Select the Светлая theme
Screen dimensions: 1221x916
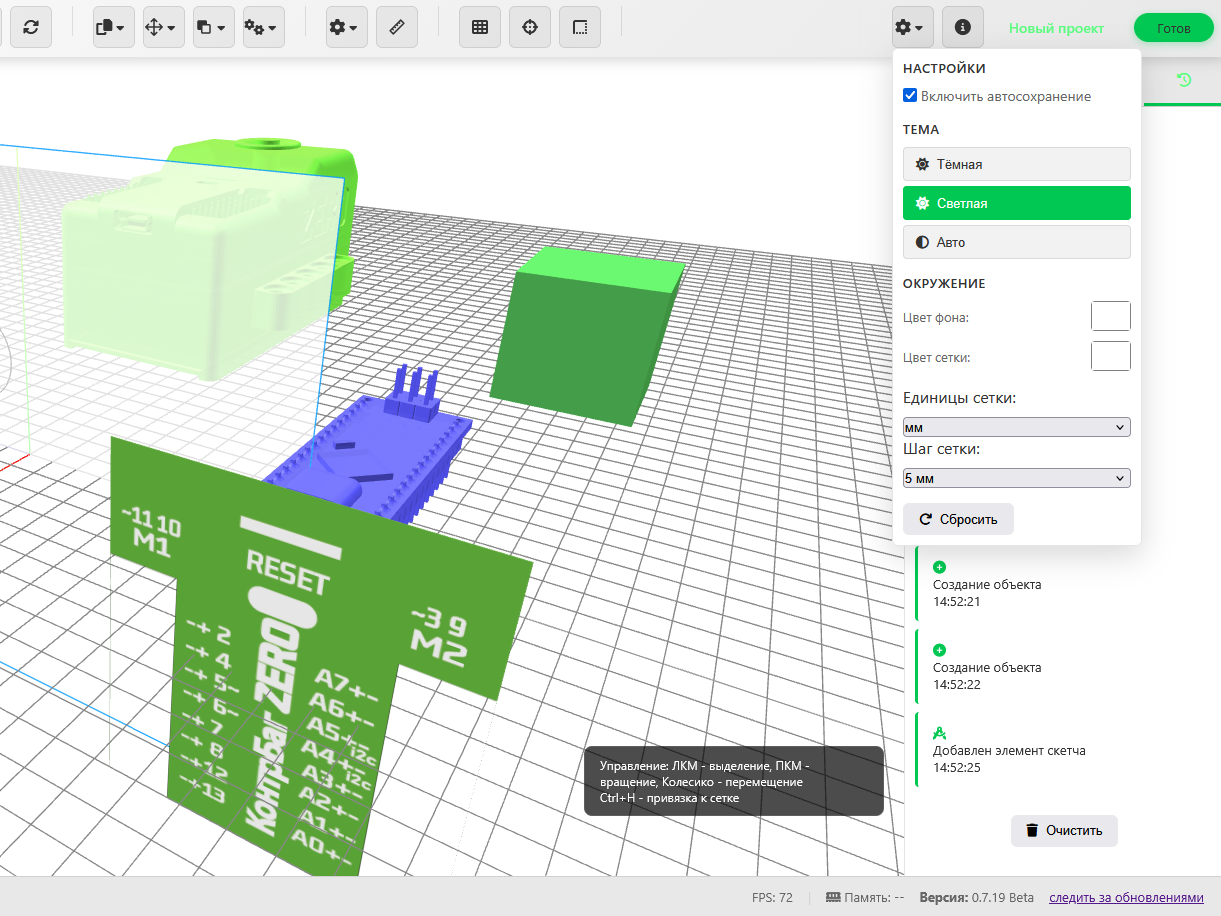(x=1017, y=203)
